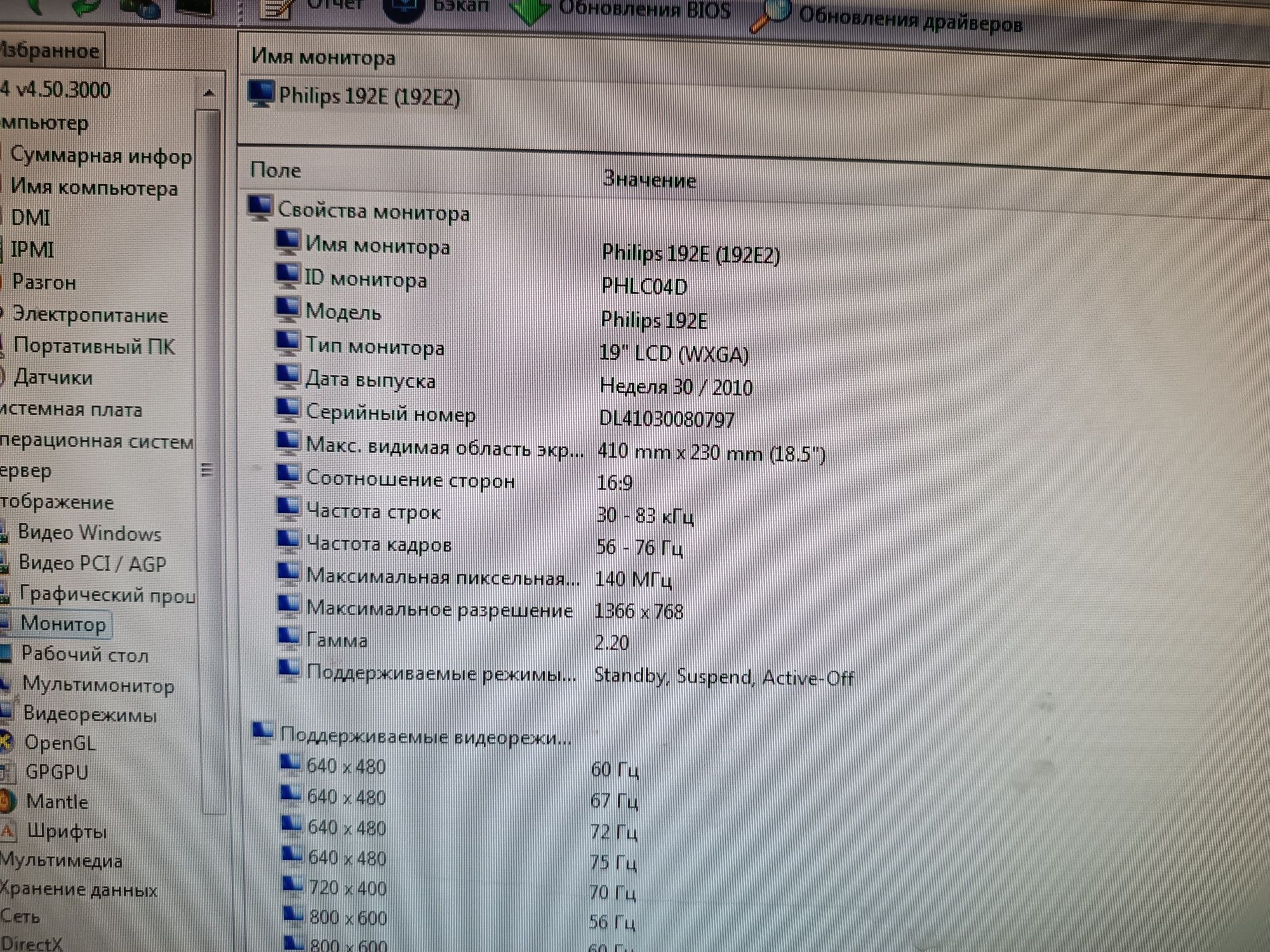1270x952 pixels.
Task: Open Мультимонитор page
Action: click(x=98, y=685)
